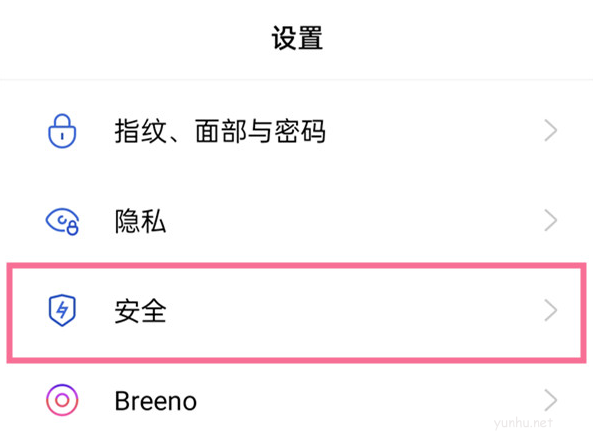Expand the 指纹、面部与密码 row chevron
The image size is (593, 445).
551,131
